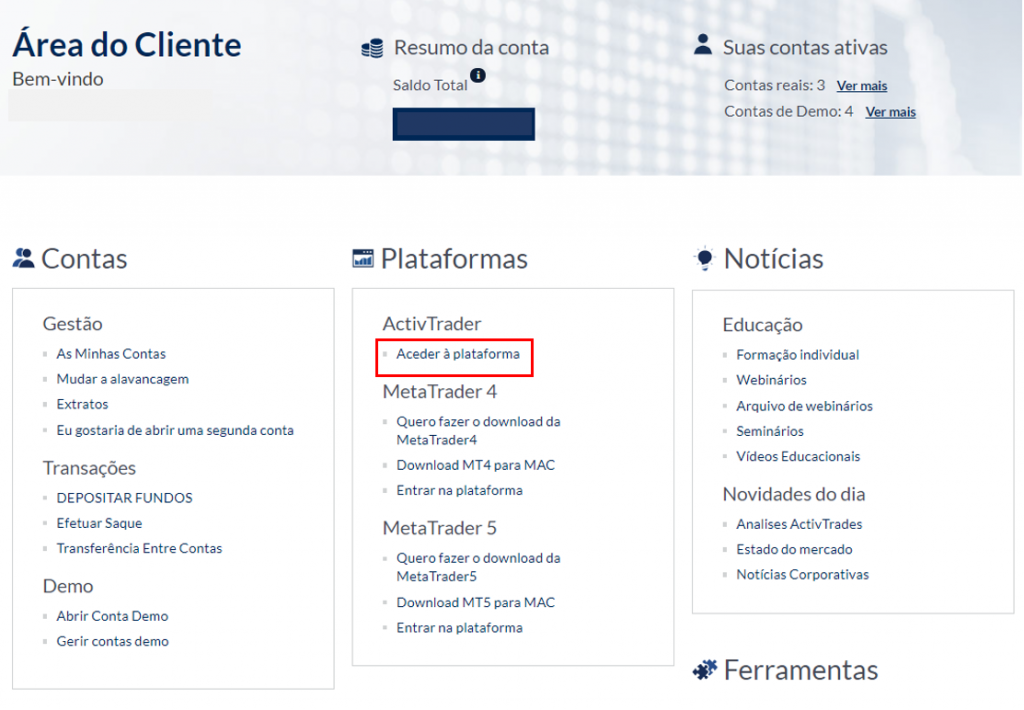Click Abrir Conta Demo
1024x710 pixels.
112,616
